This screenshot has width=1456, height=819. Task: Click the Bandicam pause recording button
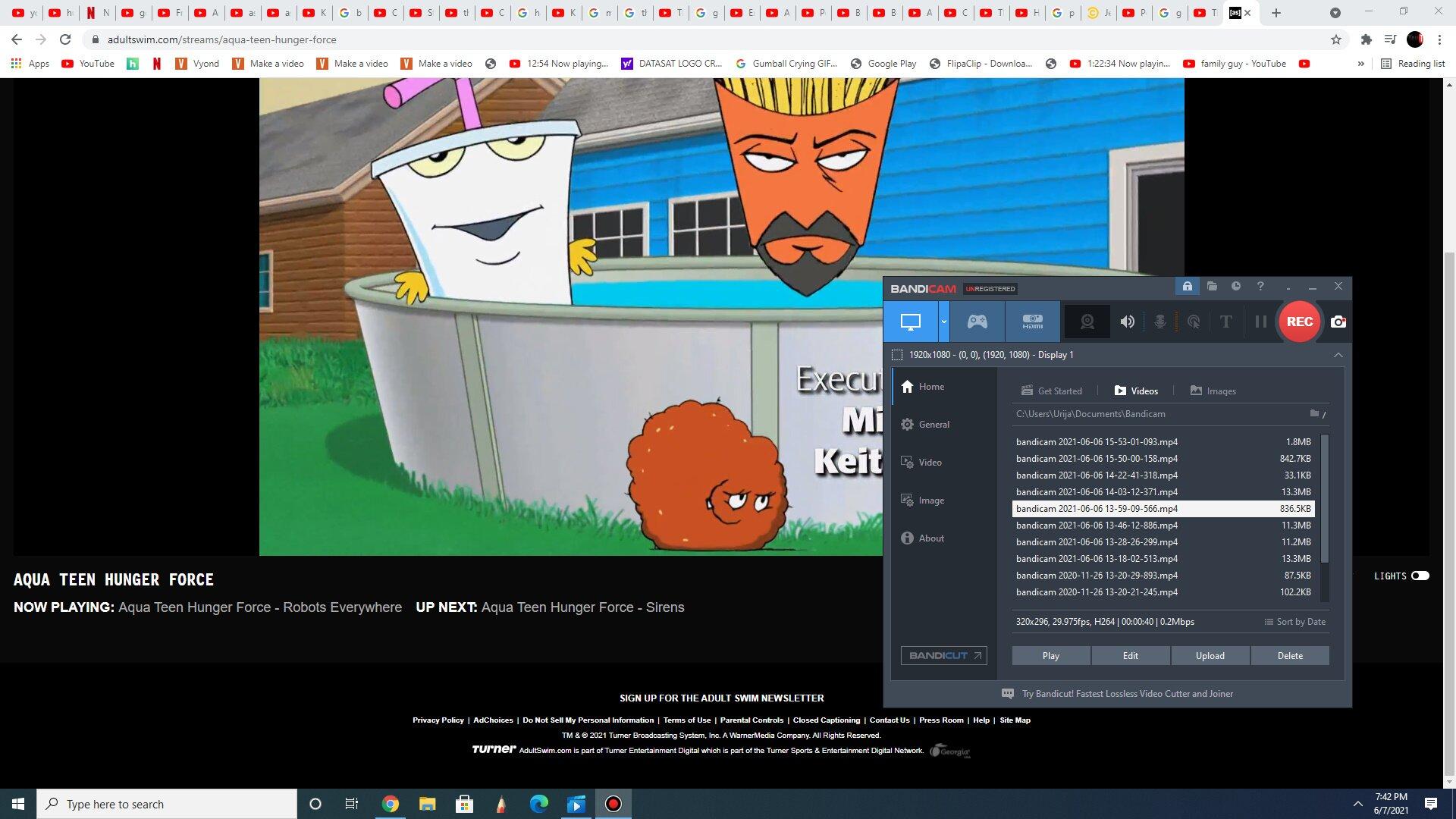pyautogui.click(x=1260, y=322)
